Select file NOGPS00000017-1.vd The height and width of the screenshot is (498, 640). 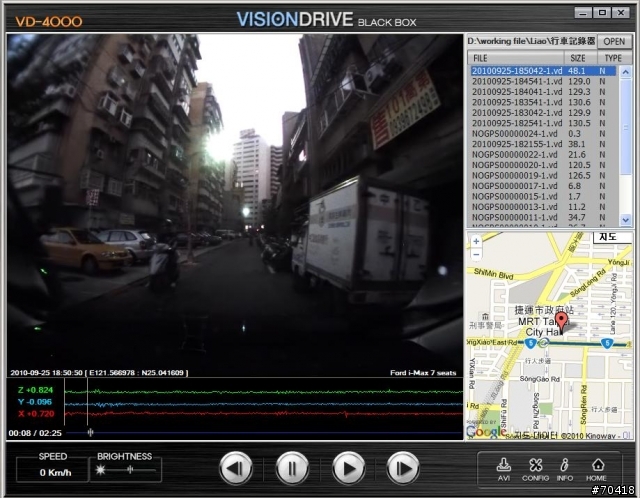click(x=543, y=186)
